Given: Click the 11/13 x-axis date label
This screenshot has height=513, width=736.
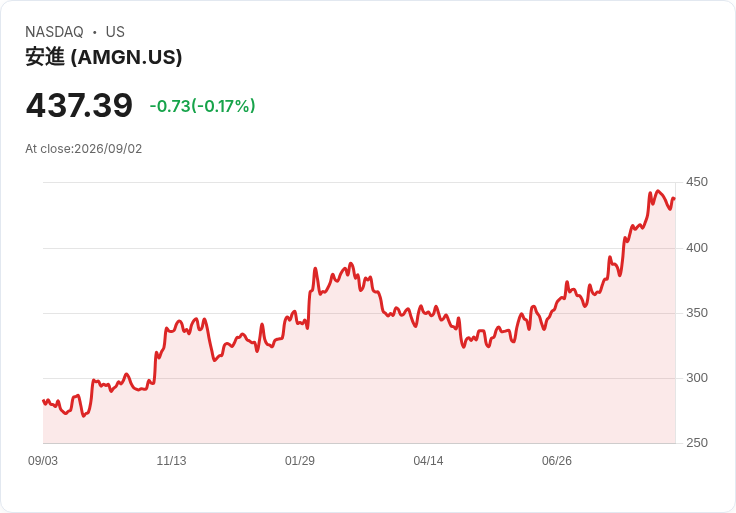Looking at the screenshot, I should (x=171, y=461).
